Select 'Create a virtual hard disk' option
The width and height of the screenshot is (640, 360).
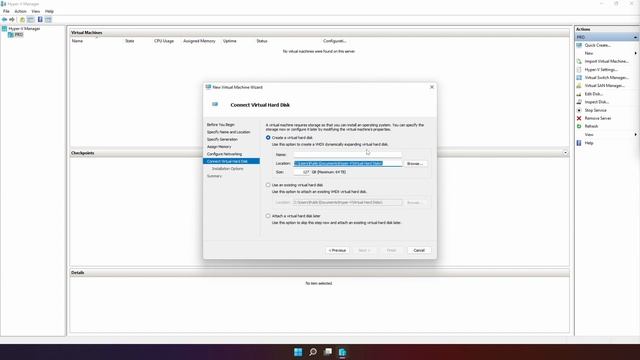click(268, 138)
